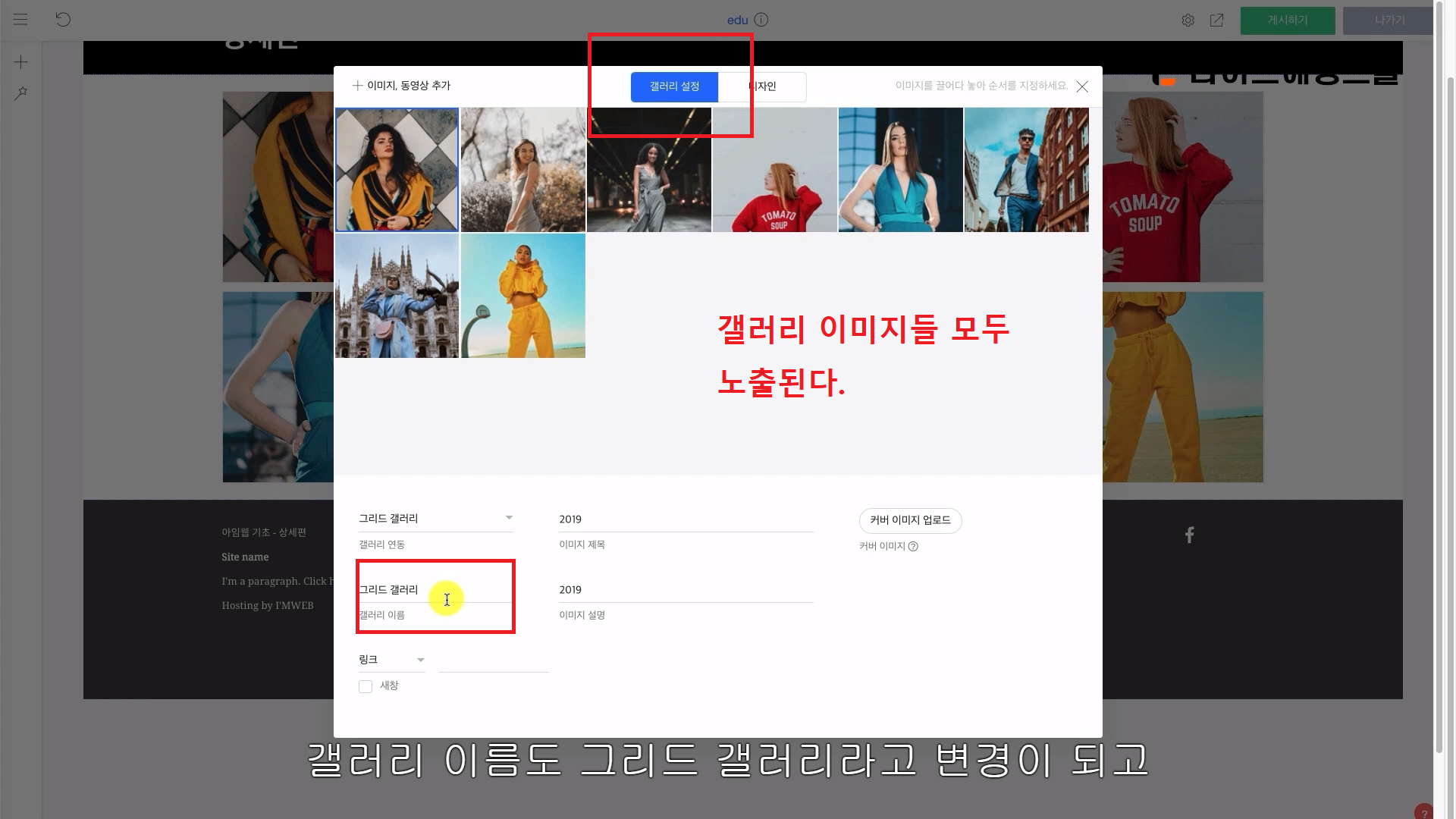Open the 링크 dropdown
The height and width of the screenshot is (819, 1456).
point(391,660)
